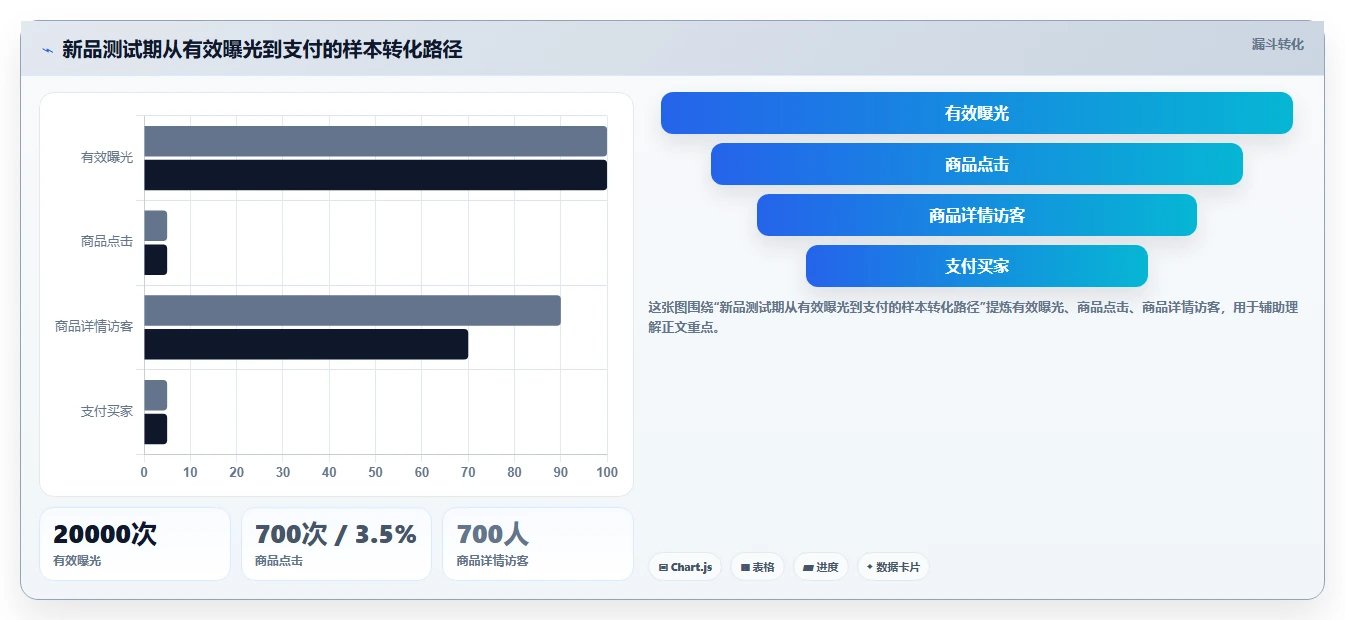Viewport: 1345px width, 620px height.
Task: Click the gray bar for 商品详情访客
Action: pos(352,310)
